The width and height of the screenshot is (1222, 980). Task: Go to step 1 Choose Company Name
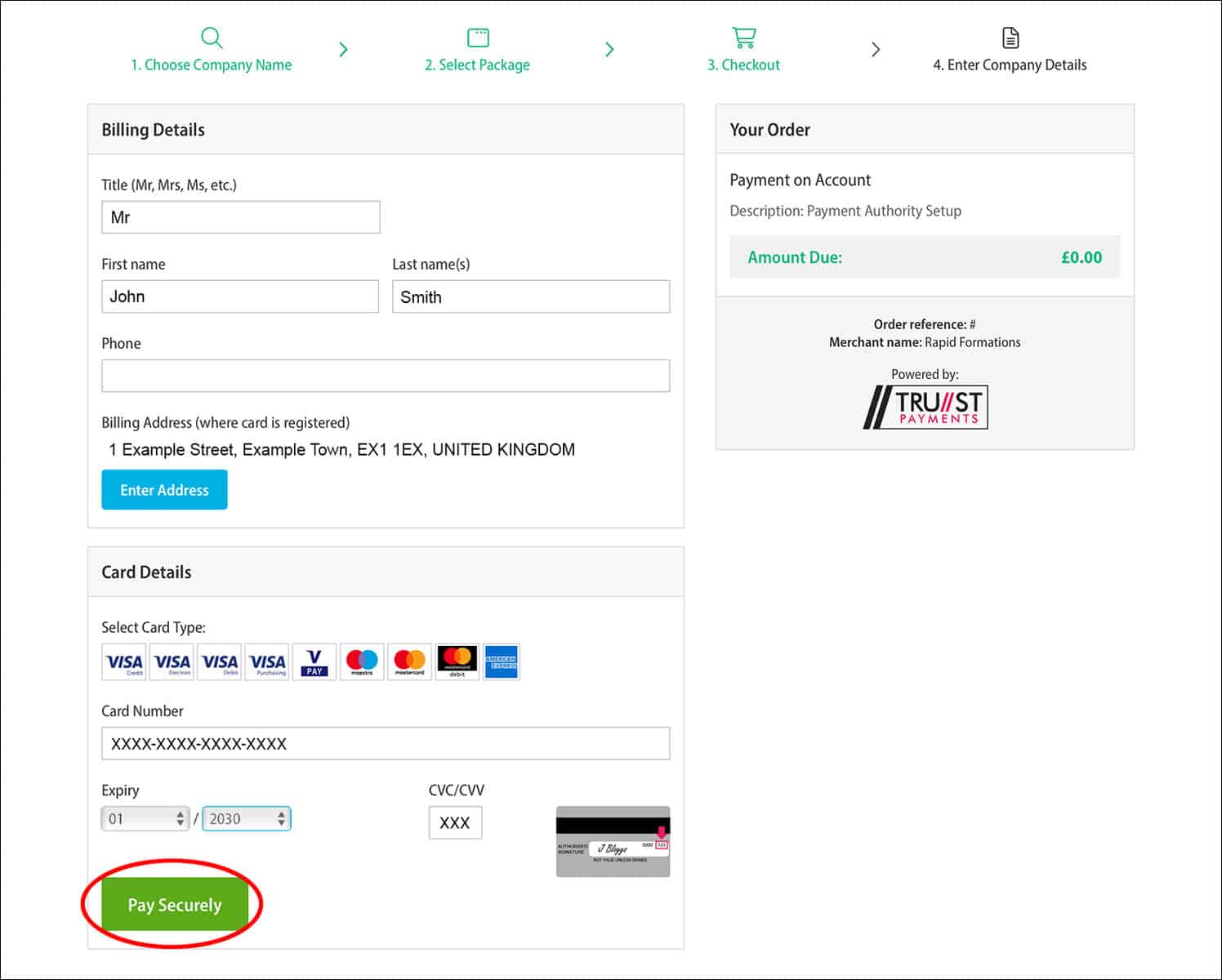coord(211,51)
